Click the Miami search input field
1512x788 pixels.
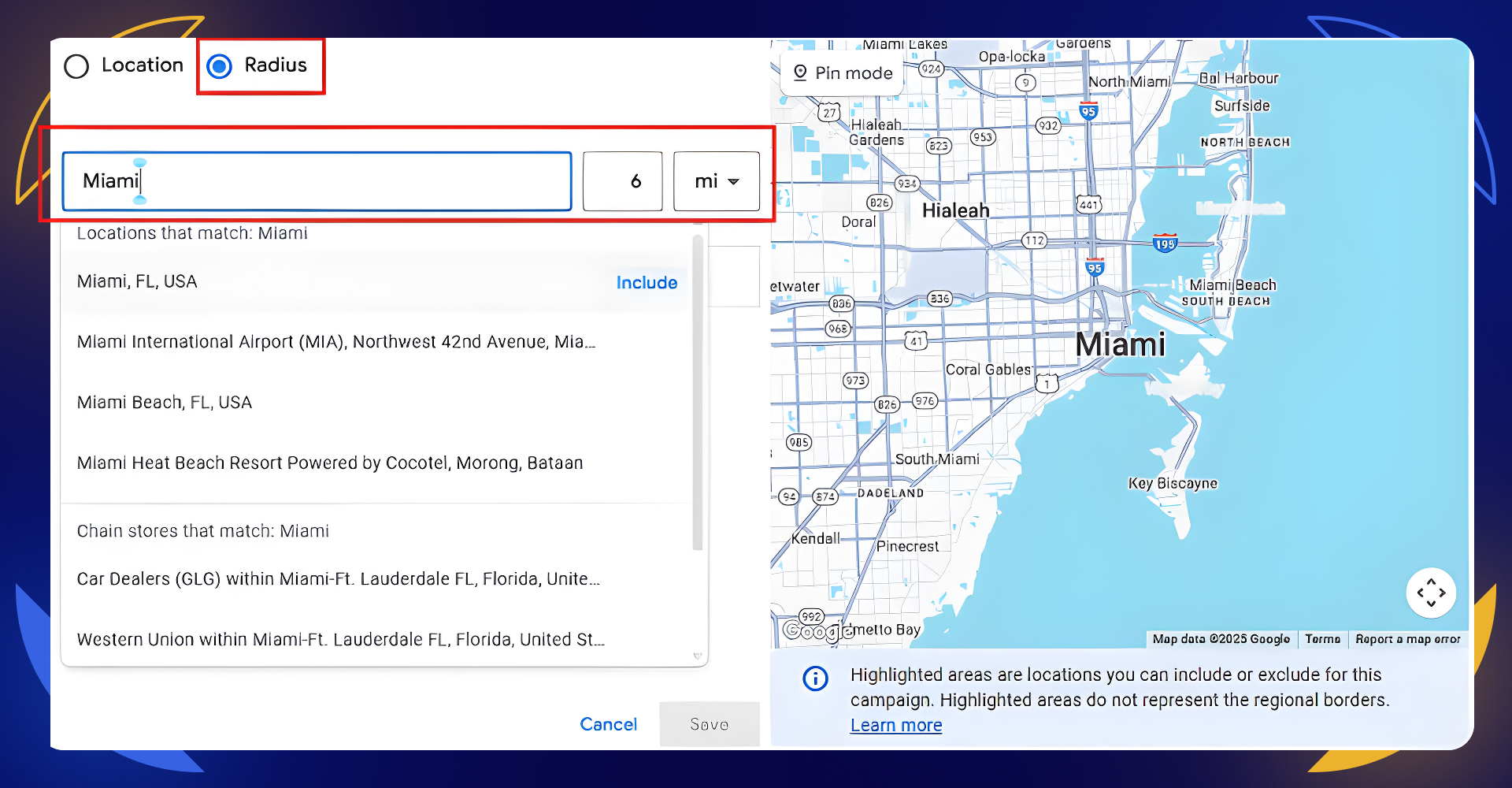tap(315, 181)
